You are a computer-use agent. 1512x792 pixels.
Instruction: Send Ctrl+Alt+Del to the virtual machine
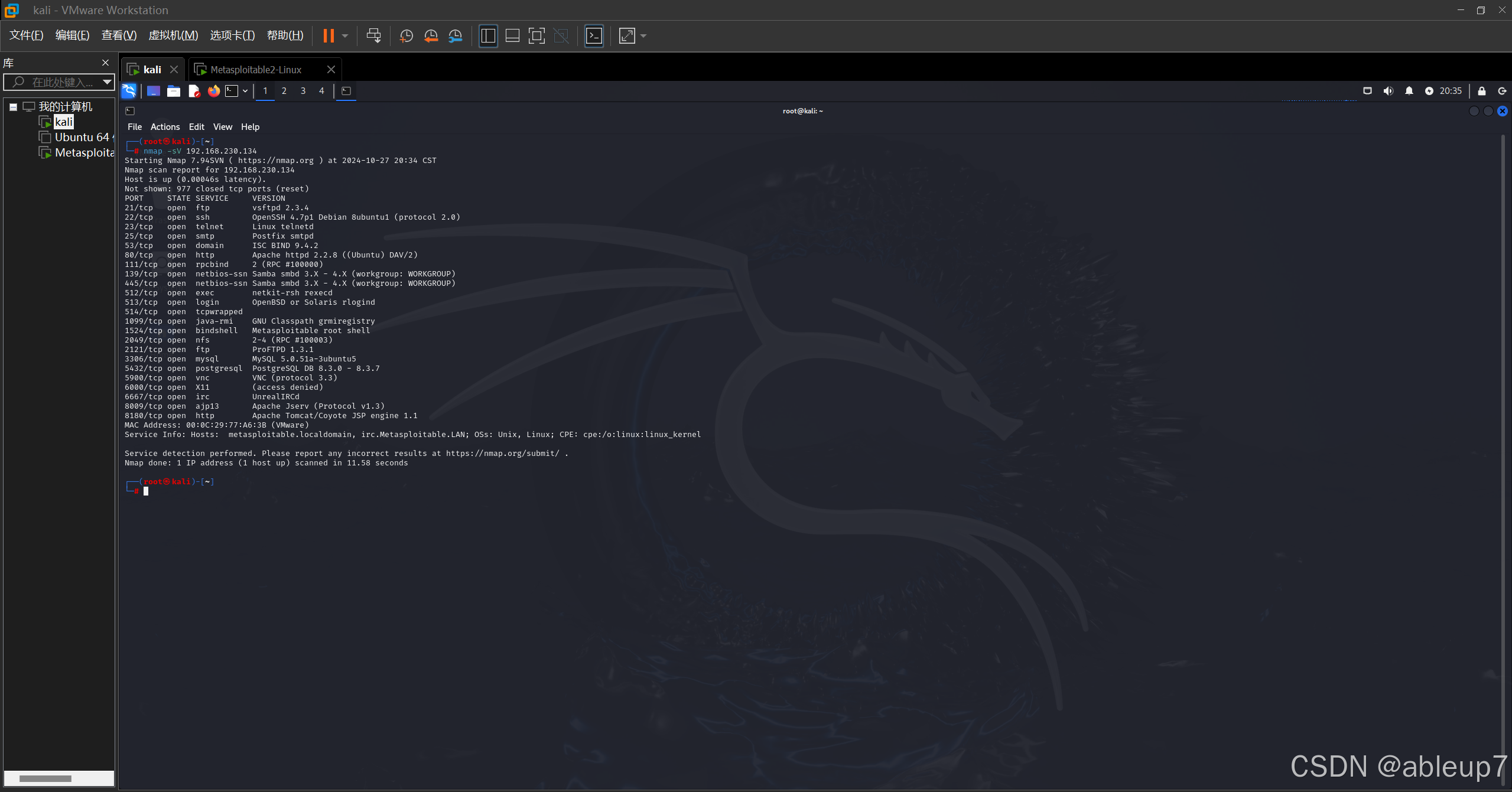(373, 36)
